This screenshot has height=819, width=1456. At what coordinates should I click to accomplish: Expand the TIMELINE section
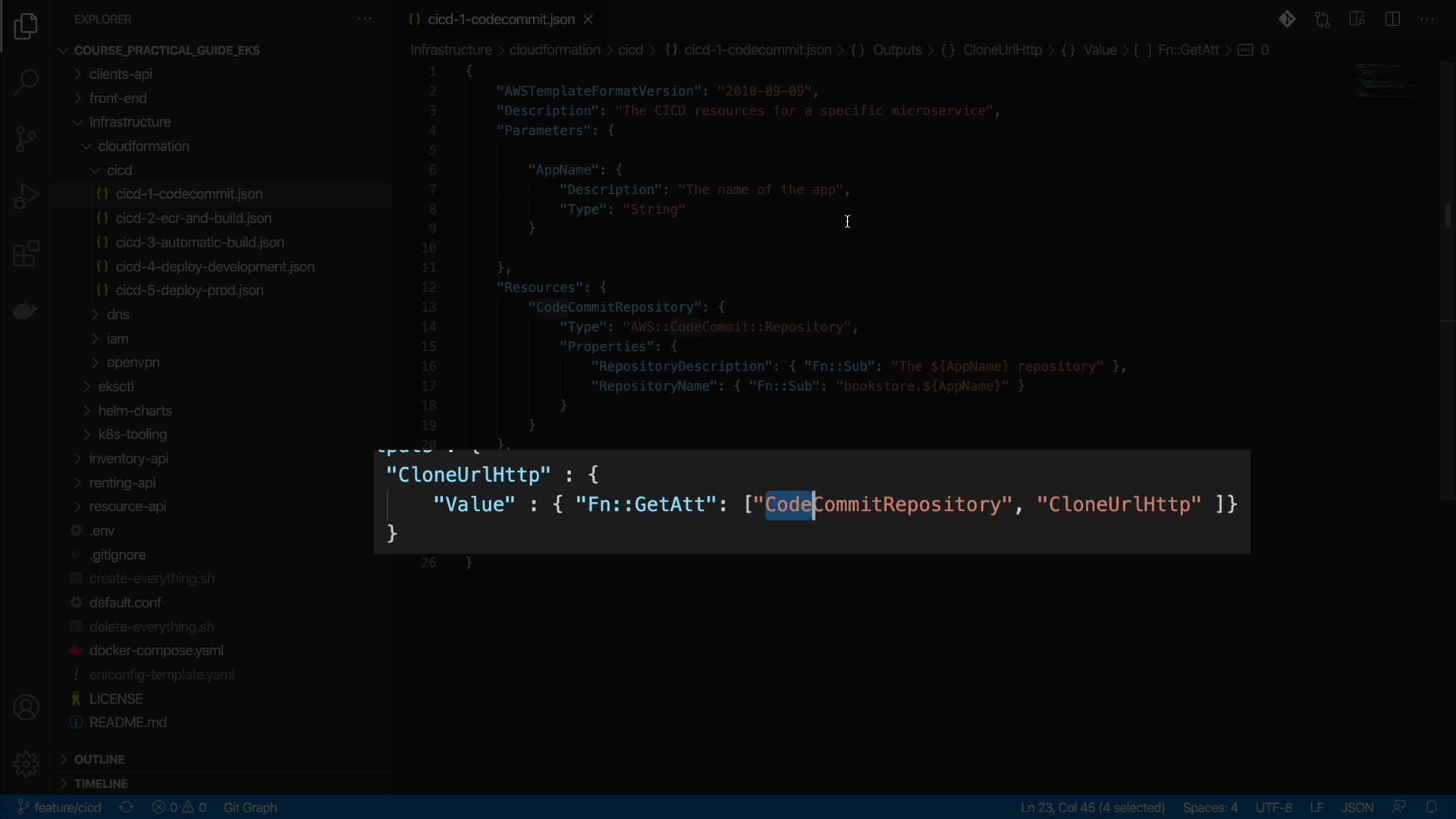(101, 783)
